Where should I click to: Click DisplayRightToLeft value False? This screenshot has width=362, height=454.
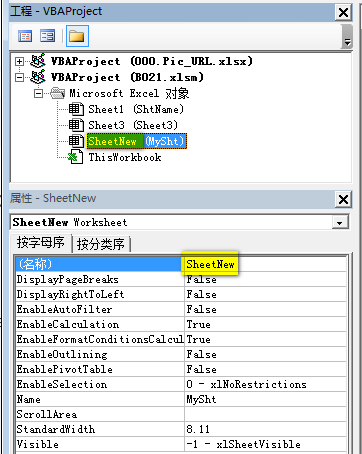point(265,294)
